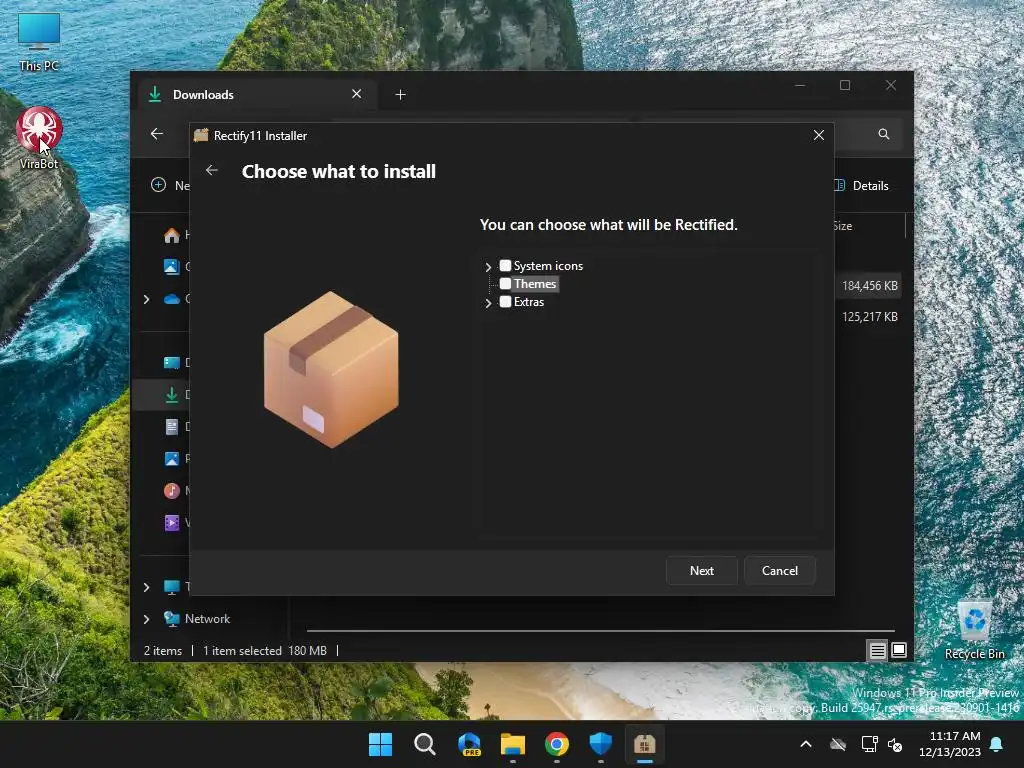The width and height of the screenshot is (1024, 768).
Task: Open taskbar Search
Action: pos(424,744)
